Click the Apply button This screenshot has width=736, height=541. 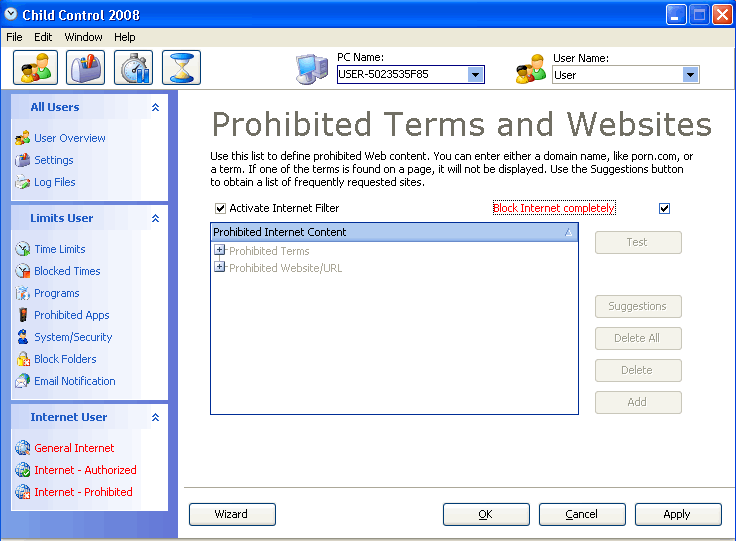click(678, 514)
